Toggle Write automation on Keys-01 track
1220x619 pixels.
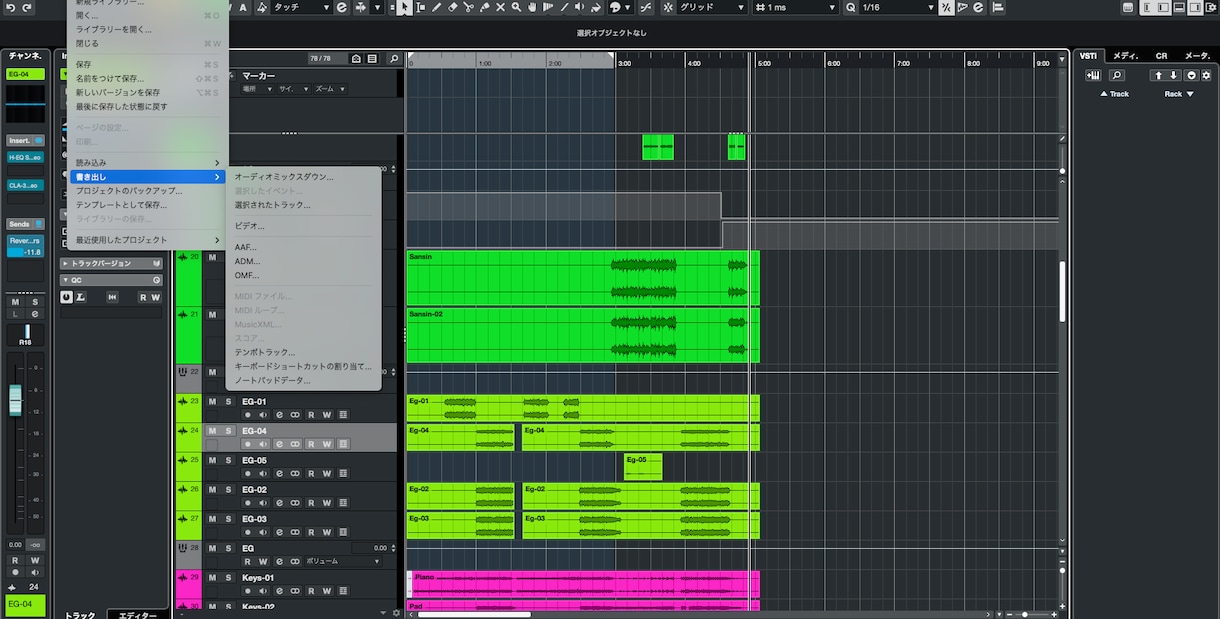coord(326,592)
